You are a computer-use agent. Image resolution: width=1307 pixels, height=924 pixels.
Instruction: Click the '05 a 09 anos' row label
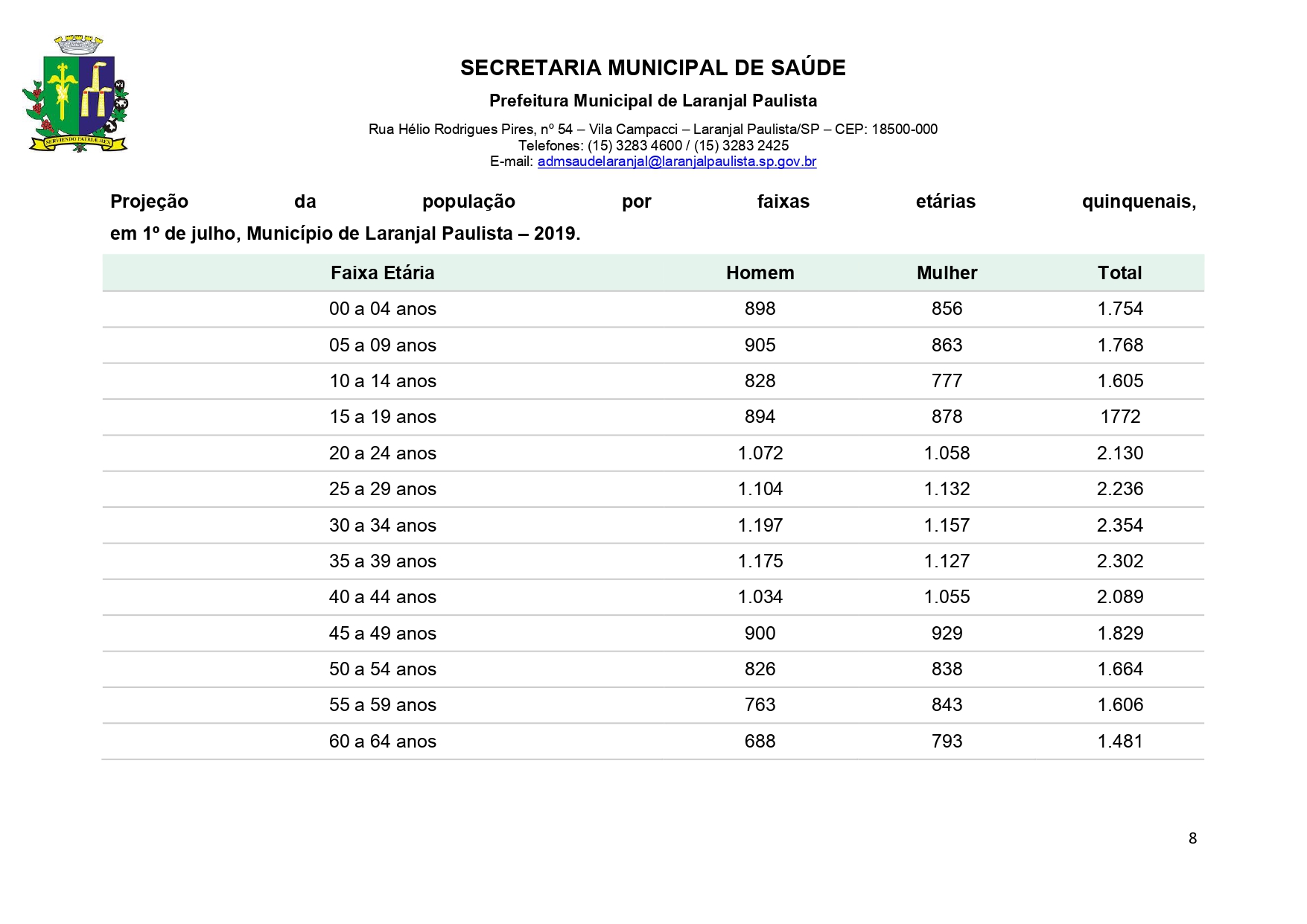tap(383, 345)
